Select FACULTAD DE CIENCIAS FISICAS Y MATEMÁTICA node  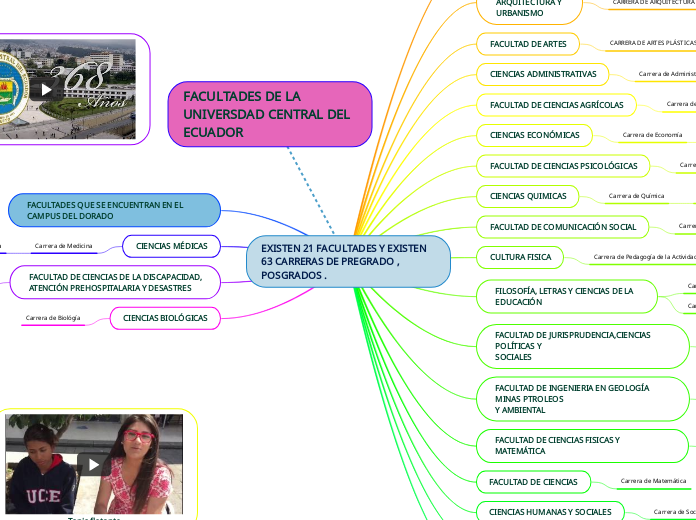582,446
